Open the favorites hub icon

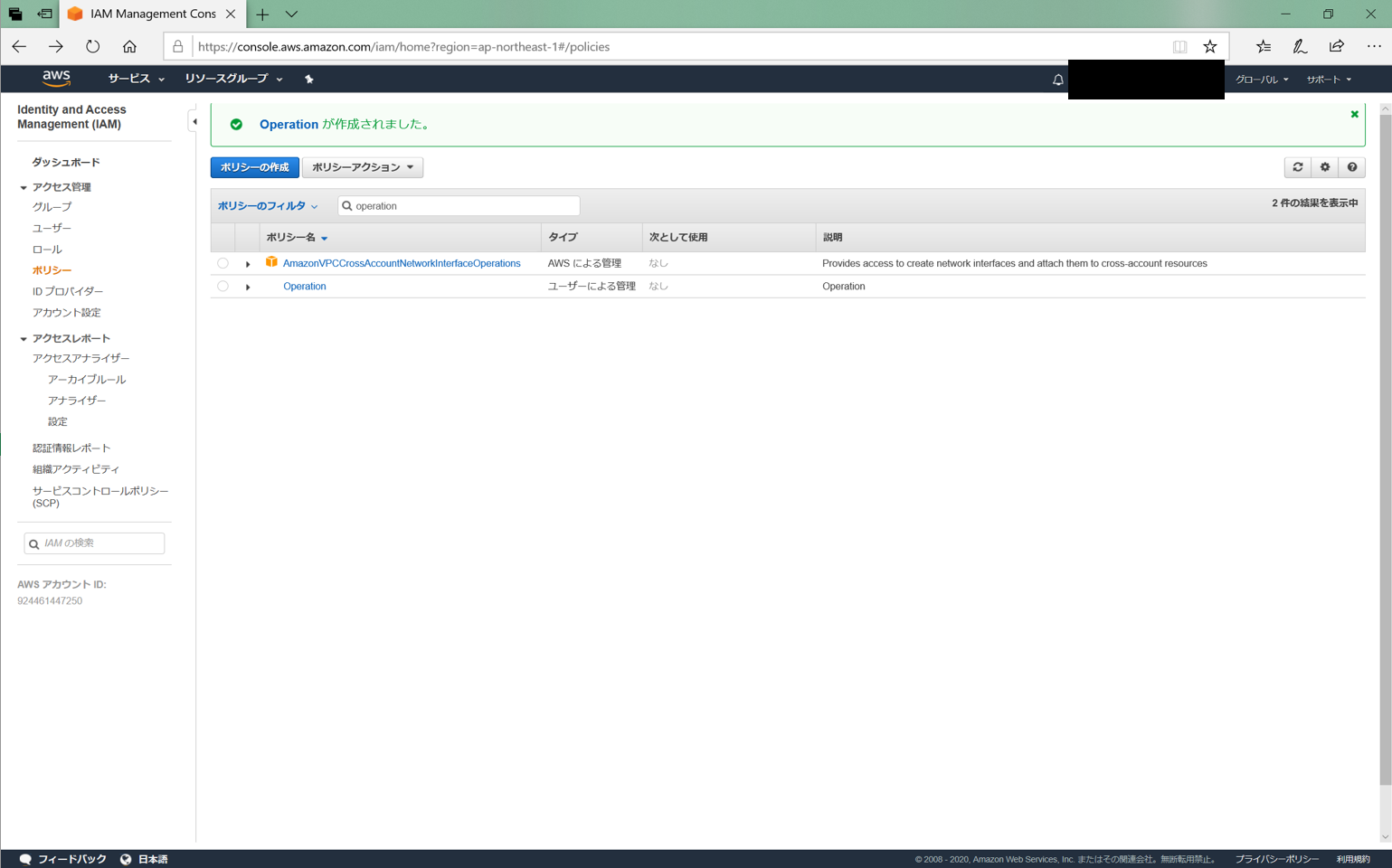[x=1264, y=46]
